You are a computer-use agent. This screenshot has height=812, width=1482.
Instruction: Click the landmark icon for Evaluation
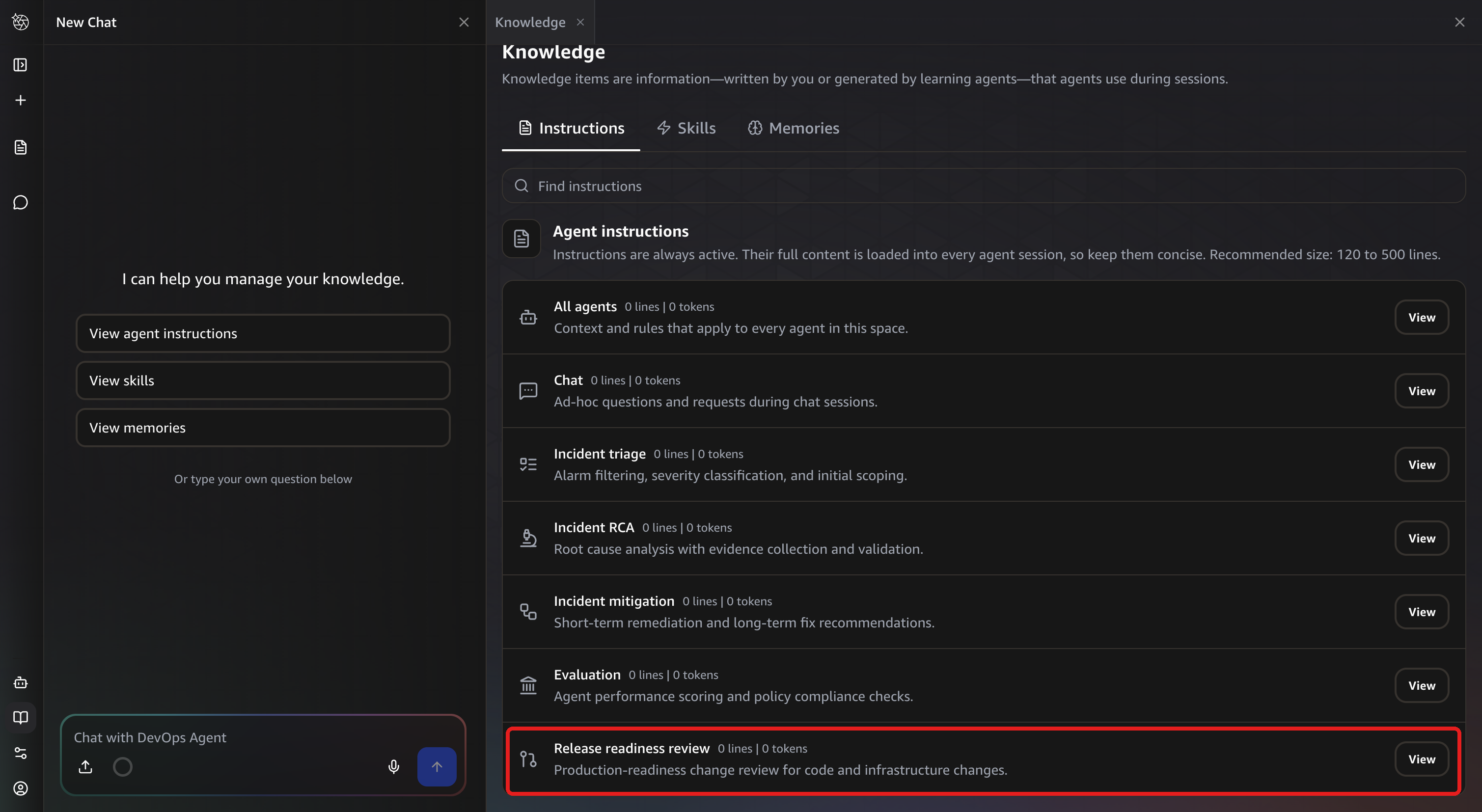click(528, 685)
